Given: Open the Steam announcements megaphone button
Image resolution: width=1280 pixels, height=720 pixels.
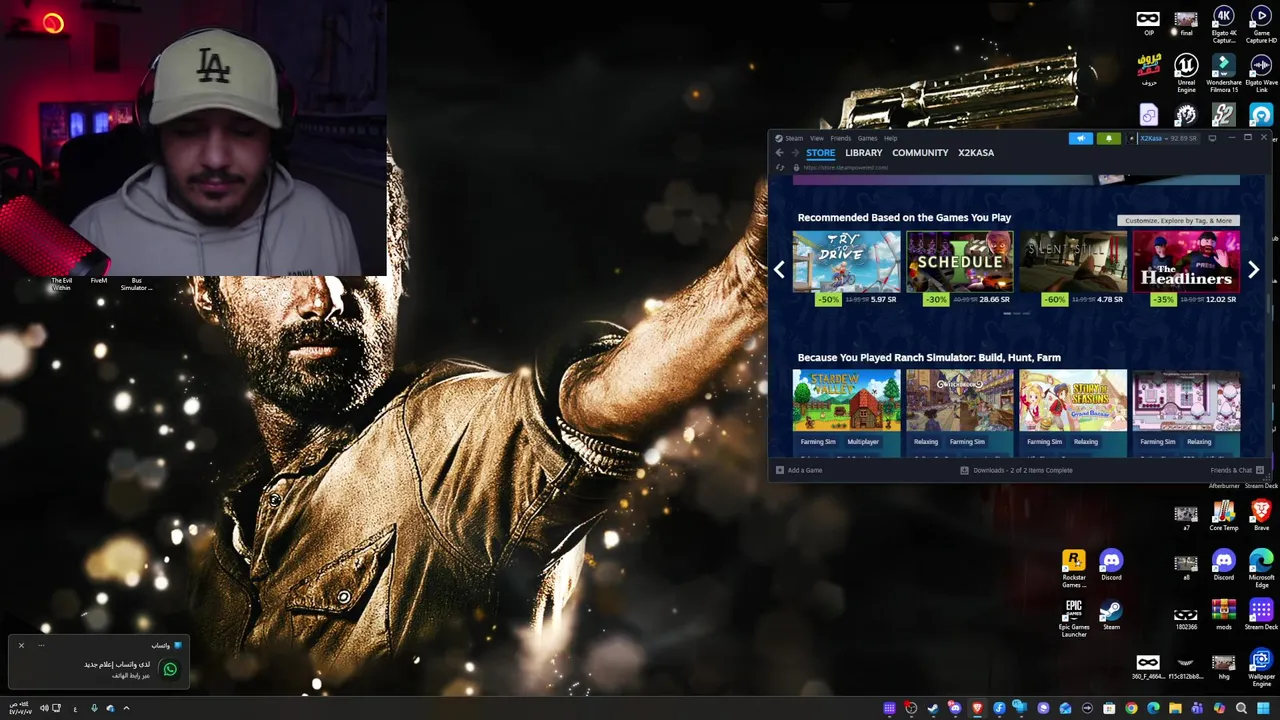Looking at the screenshot, I should pos(1081,138).
